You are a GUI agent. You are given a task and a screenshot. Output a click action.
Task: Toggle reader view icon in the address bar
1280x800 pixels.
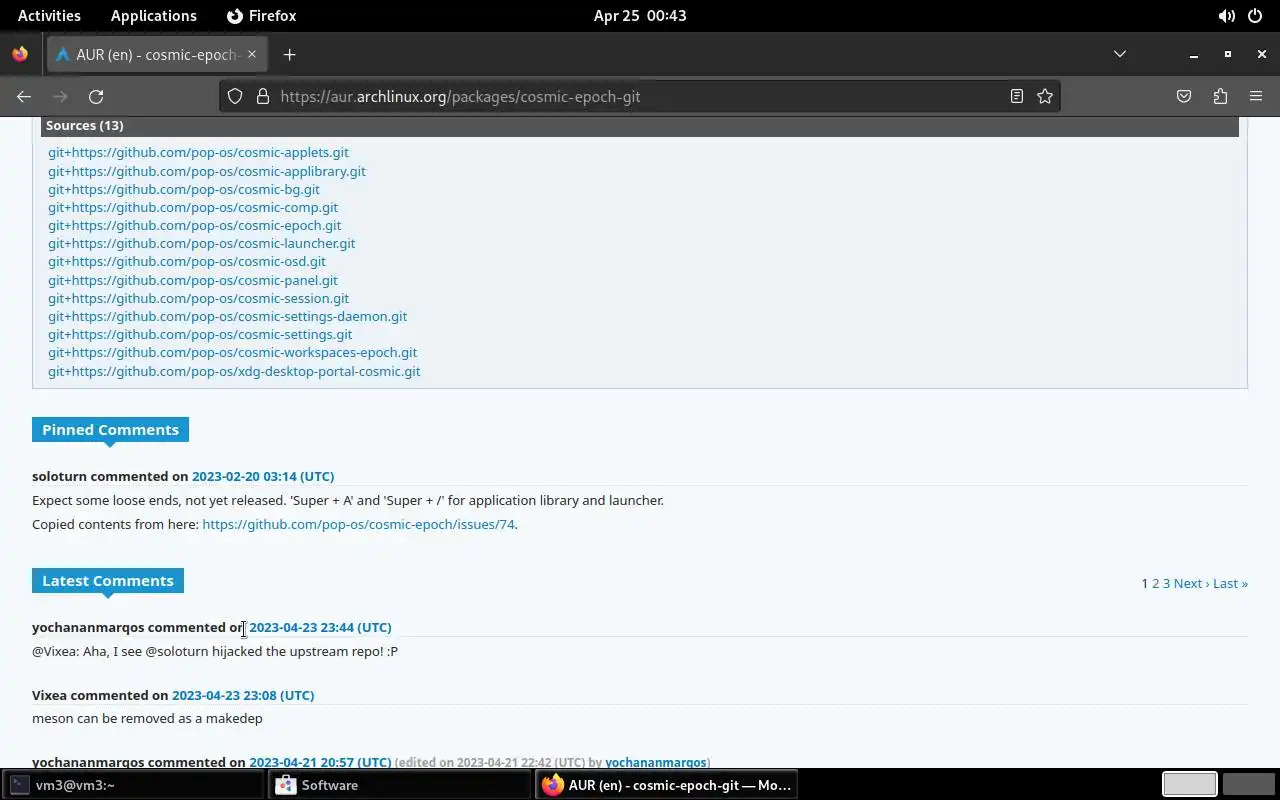pyautogui.click(x=1016, y=96)
